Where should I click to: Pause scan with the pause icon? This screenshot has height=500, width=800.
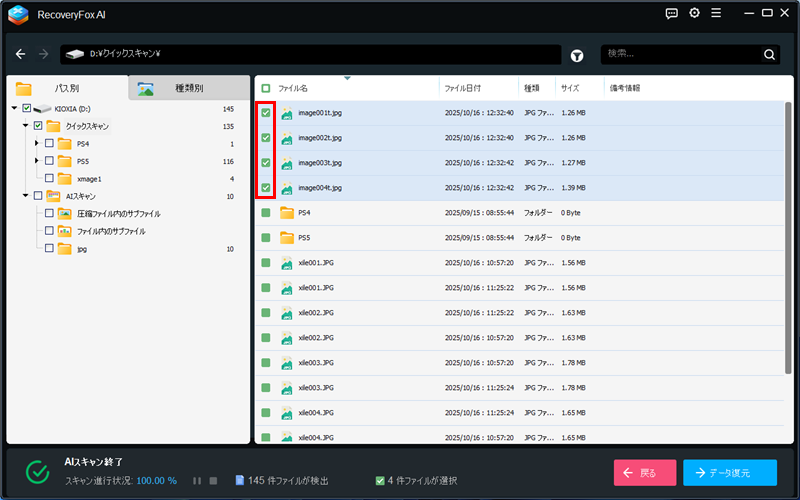(x=197, y=481)
